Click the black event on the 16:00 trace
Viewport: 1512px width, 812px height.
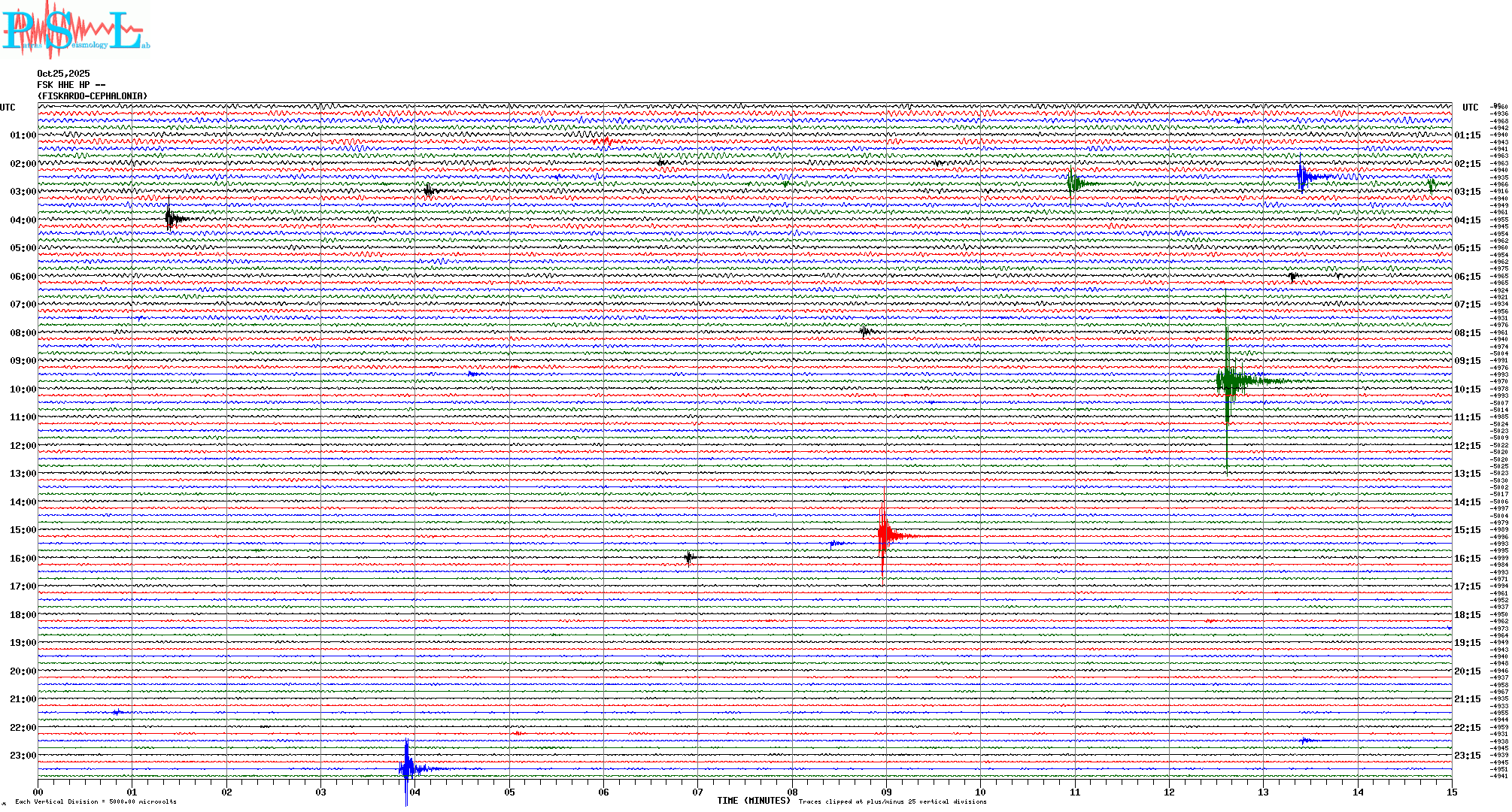click(689, 557)
